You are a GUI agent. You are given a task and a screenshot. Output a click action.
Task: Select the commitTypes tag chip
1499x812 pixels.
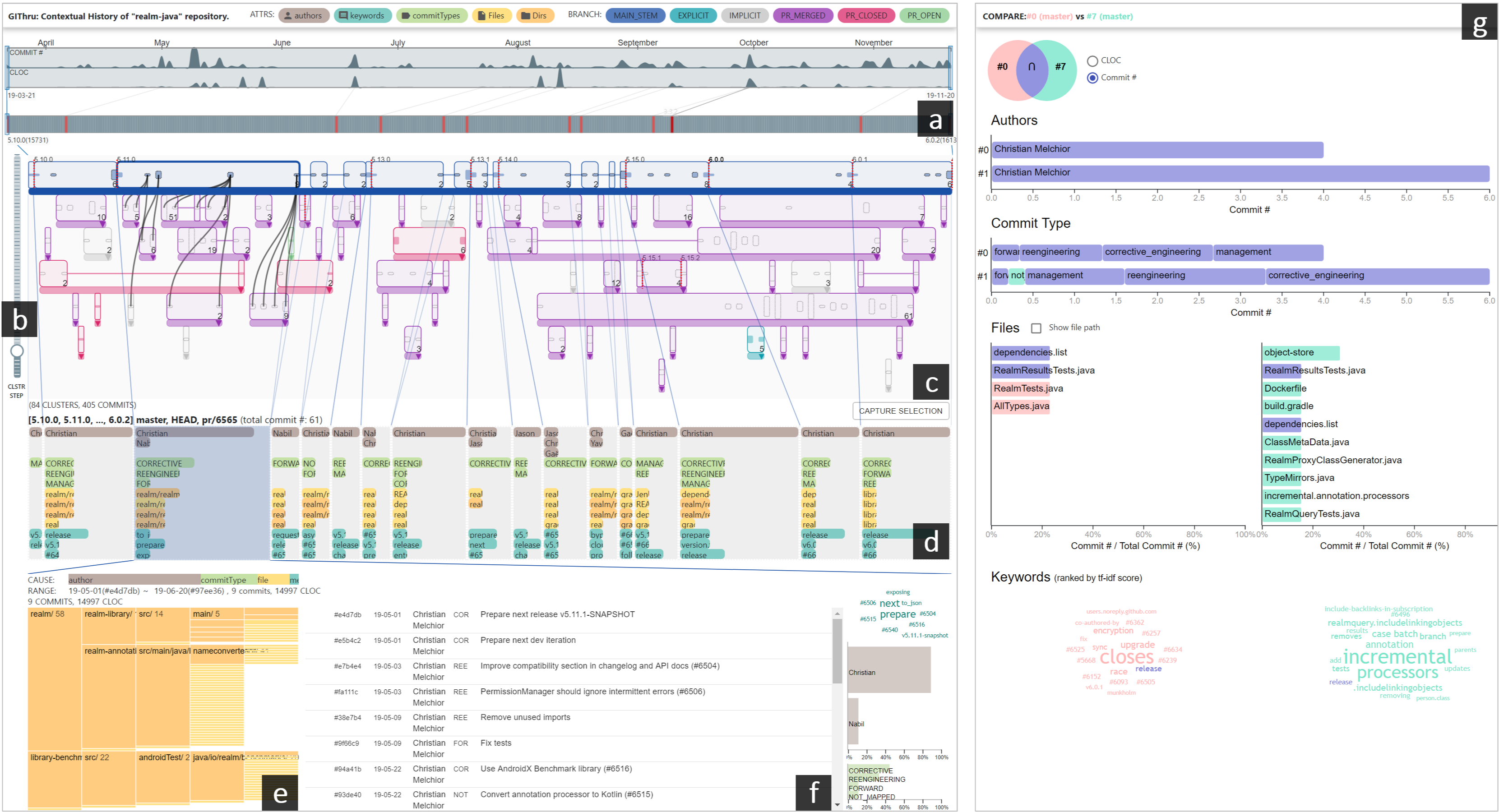pos(431,16)
